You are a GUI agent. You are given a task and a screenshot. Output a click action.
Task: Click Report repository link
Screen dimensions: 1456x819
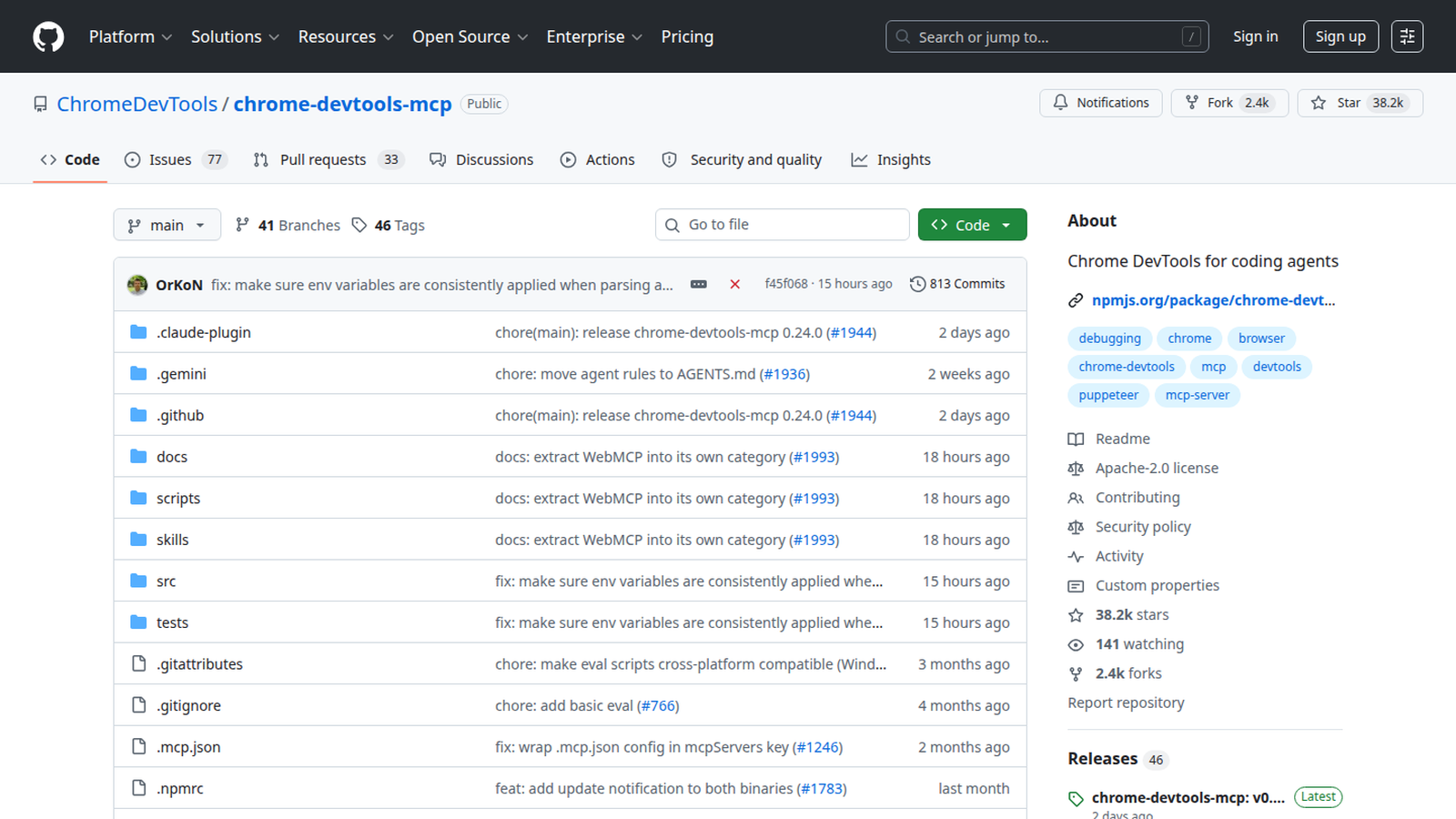point(1126,703)
